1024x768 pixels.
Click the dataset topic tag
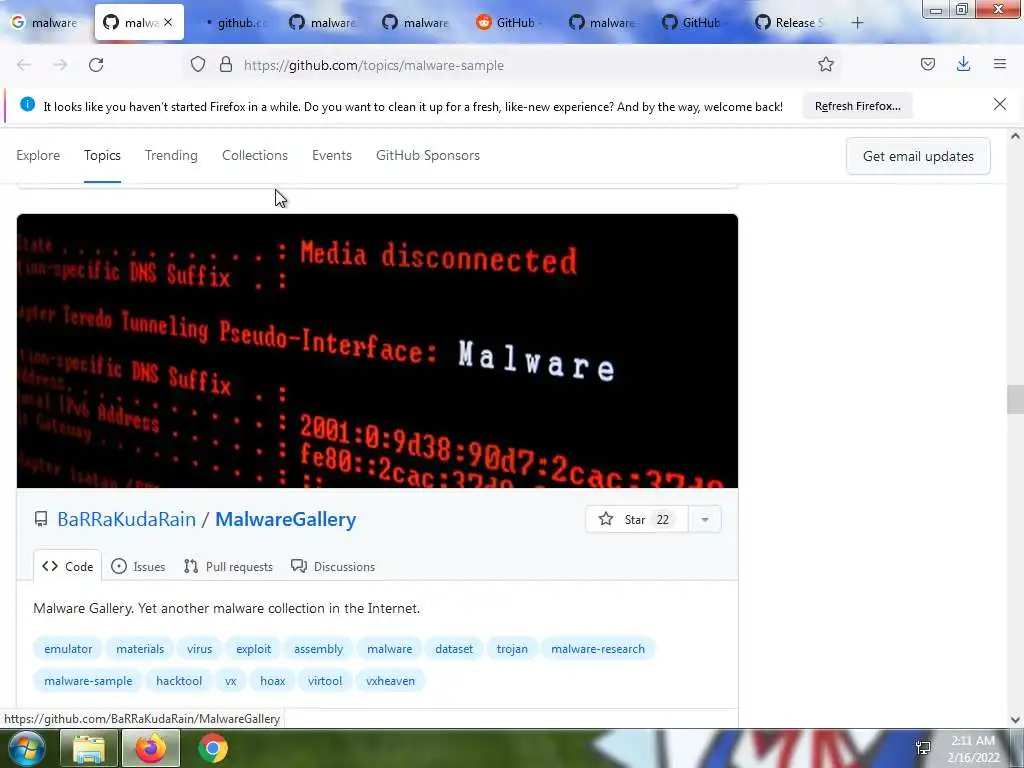click(x=454, y=648)
